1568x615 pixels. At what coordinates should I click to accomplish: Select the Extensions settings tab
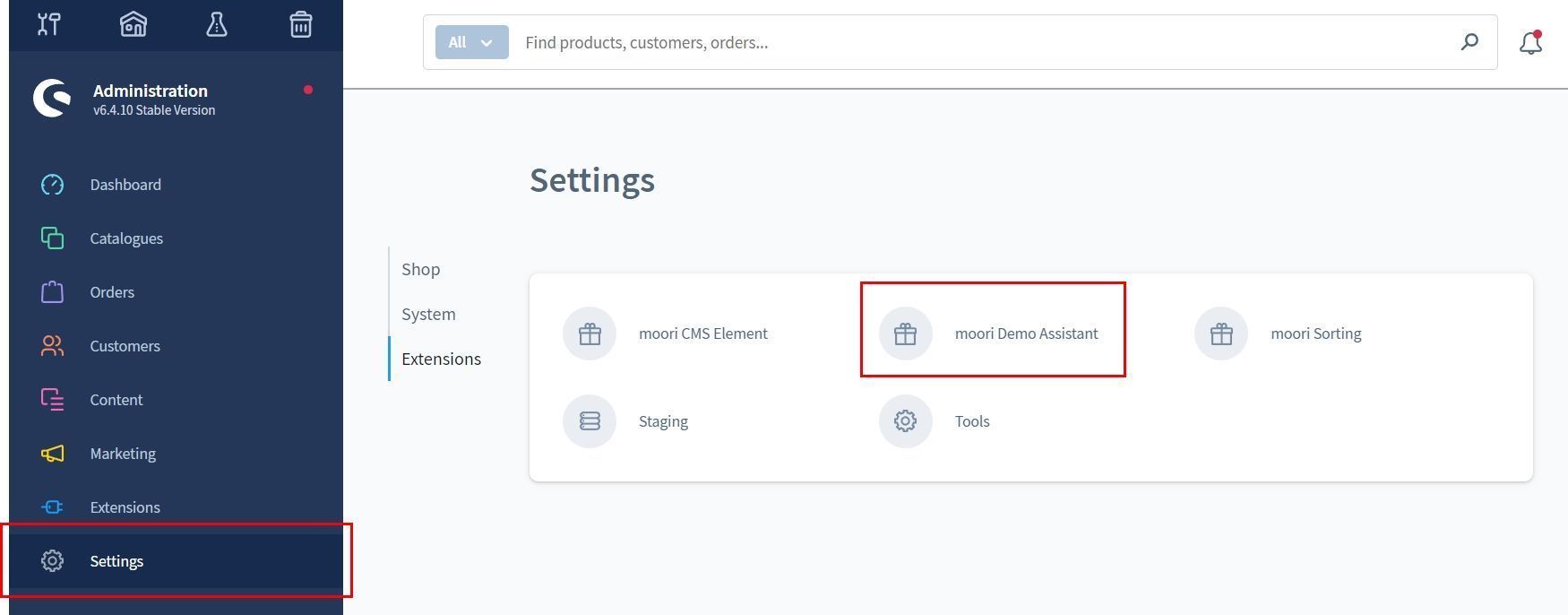pyautogui.click(x=441, y=359)
